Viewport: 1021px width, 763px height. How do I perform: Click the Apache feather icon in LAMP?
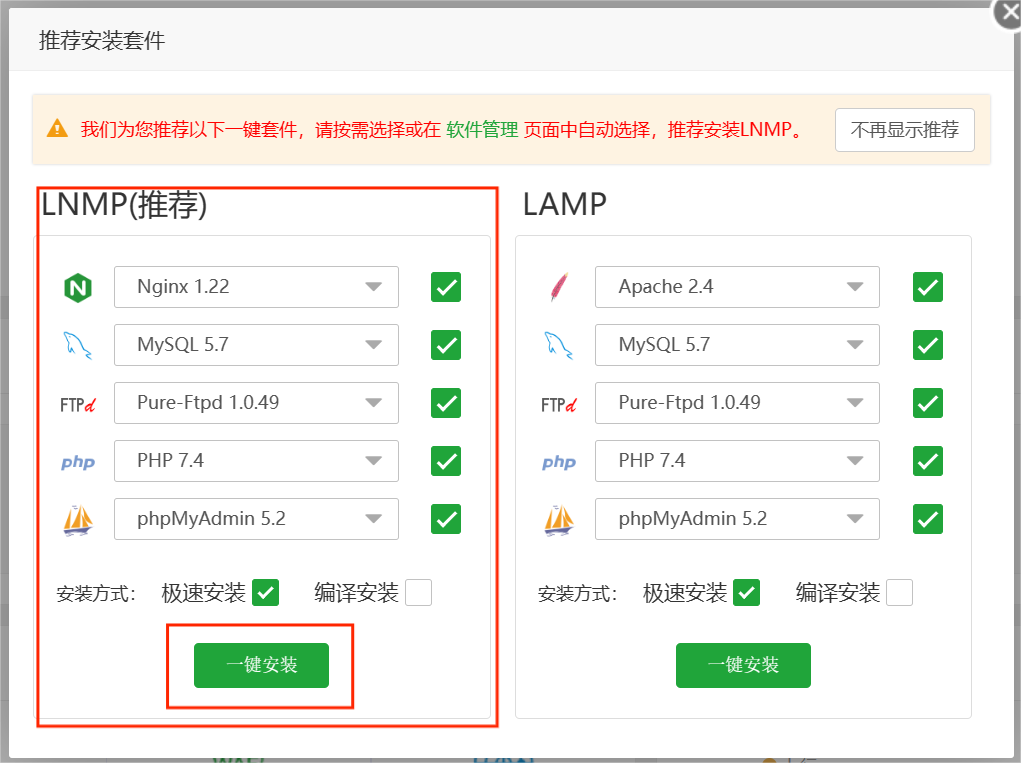pyautogui.click(x=559, y=287)
